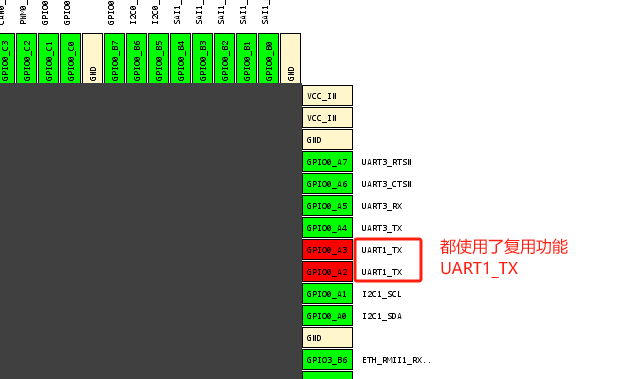Screen dimensions: 635x379
Task: Click the UART3_RTSN function label
Action: 386,162
